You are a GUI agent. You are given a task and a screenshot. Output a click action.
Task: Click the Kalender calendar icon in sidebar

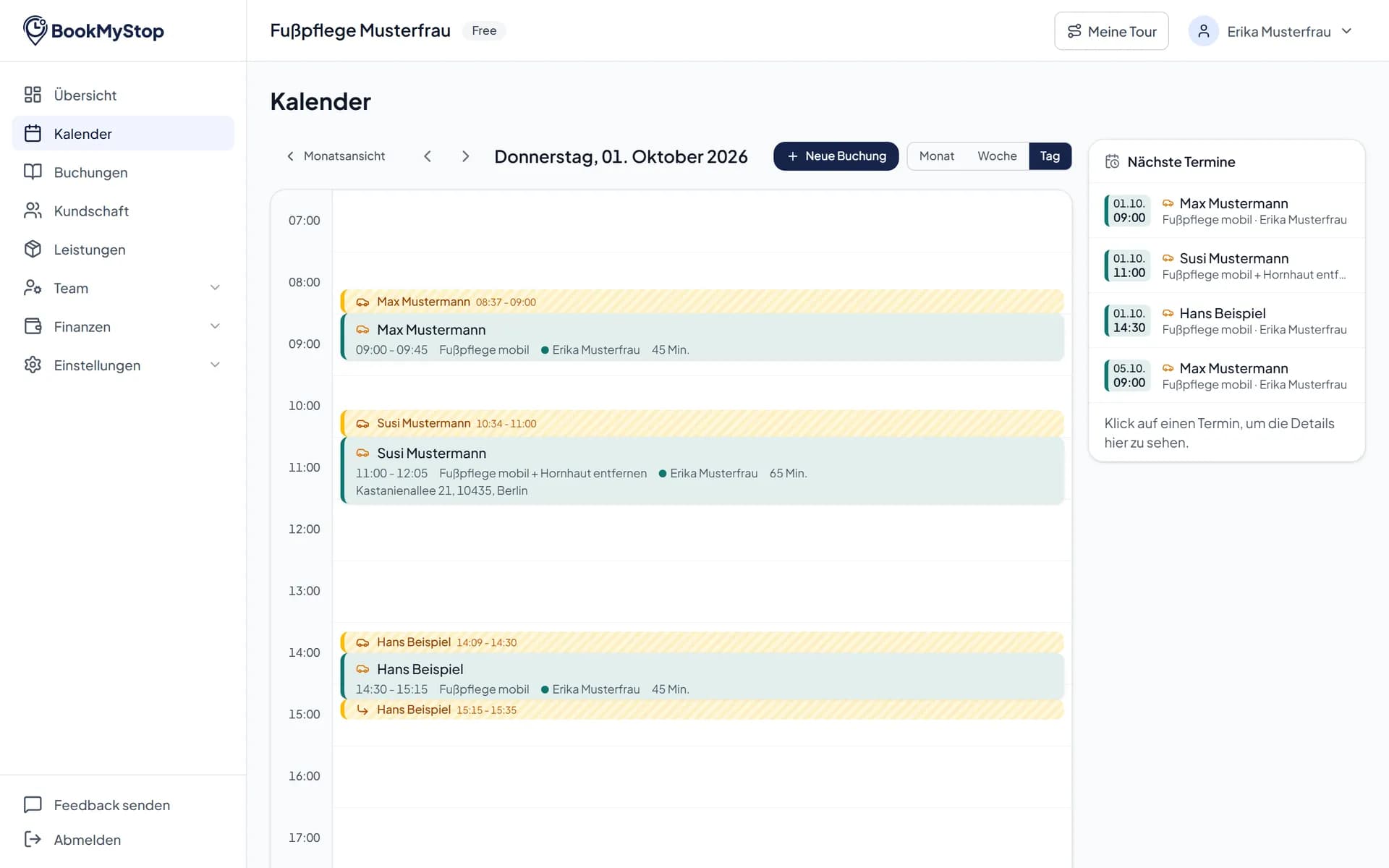[x=33, y=133]
